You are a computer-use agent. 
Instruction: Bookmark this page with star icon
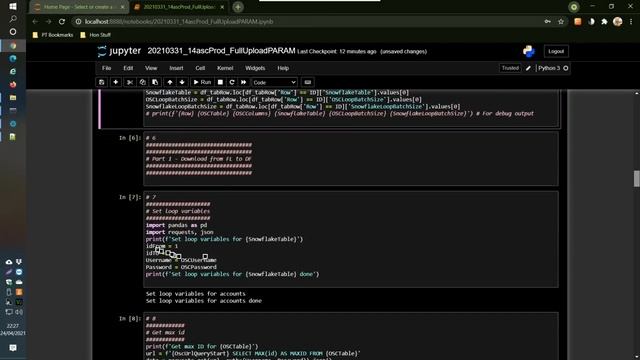click(x=561, y=22)
